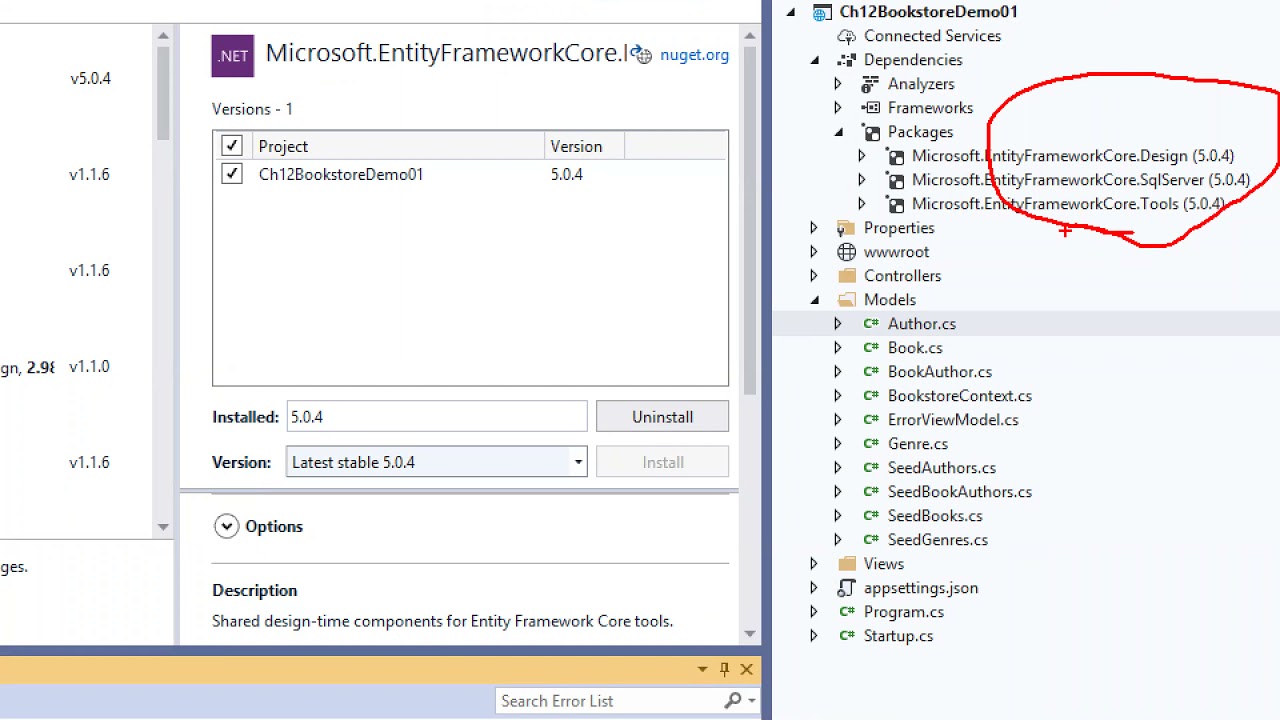Click the .NET package logo icon

coord(232,56)
